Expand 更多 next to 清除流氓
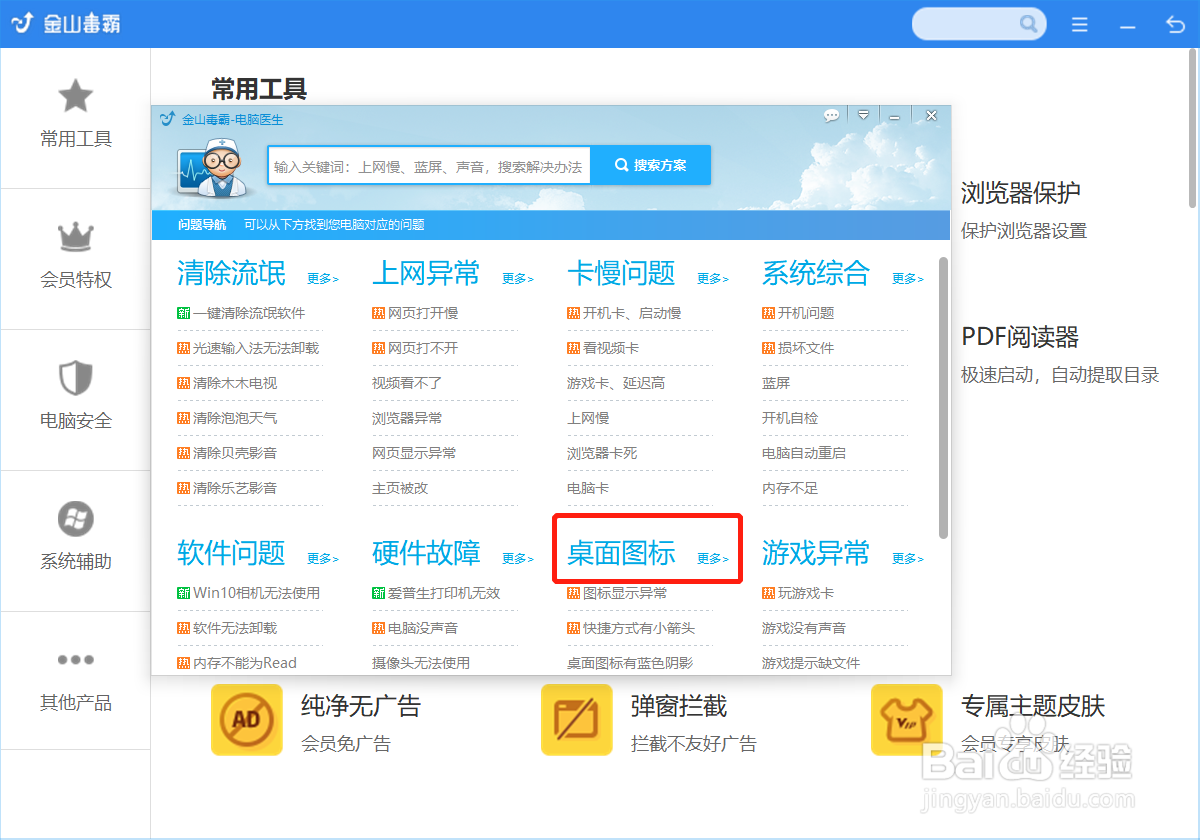This screenshot has width=1200, height=840. tap(323, 279)
